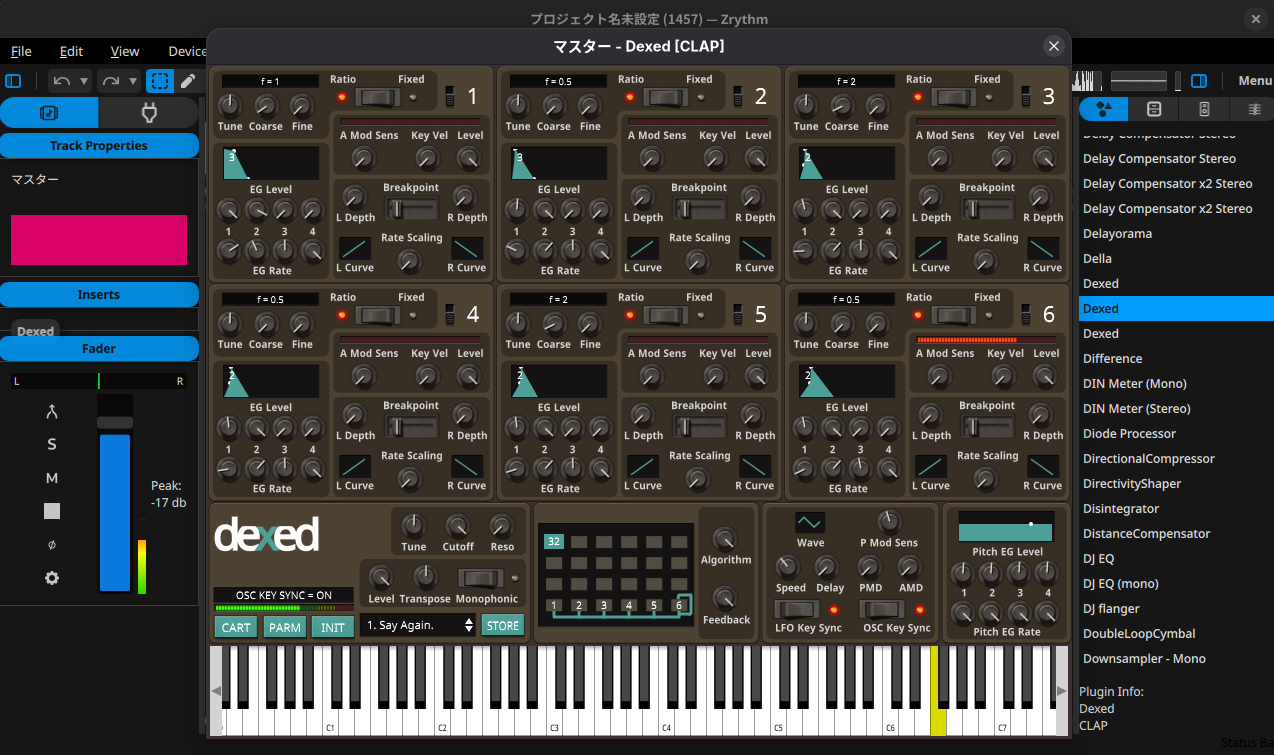The height and width of the screenshot is (755, 1274).
Task: Click the LFO Wave shape icon
Action: (x=810, y=522)
